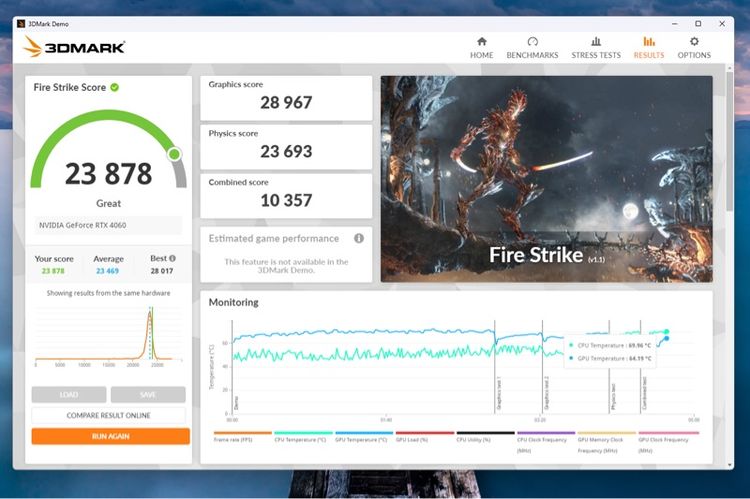Viewport: 750px width, 499px height.
Task: Click the Combined score value 10 357
Action: [x=286, y=200]
